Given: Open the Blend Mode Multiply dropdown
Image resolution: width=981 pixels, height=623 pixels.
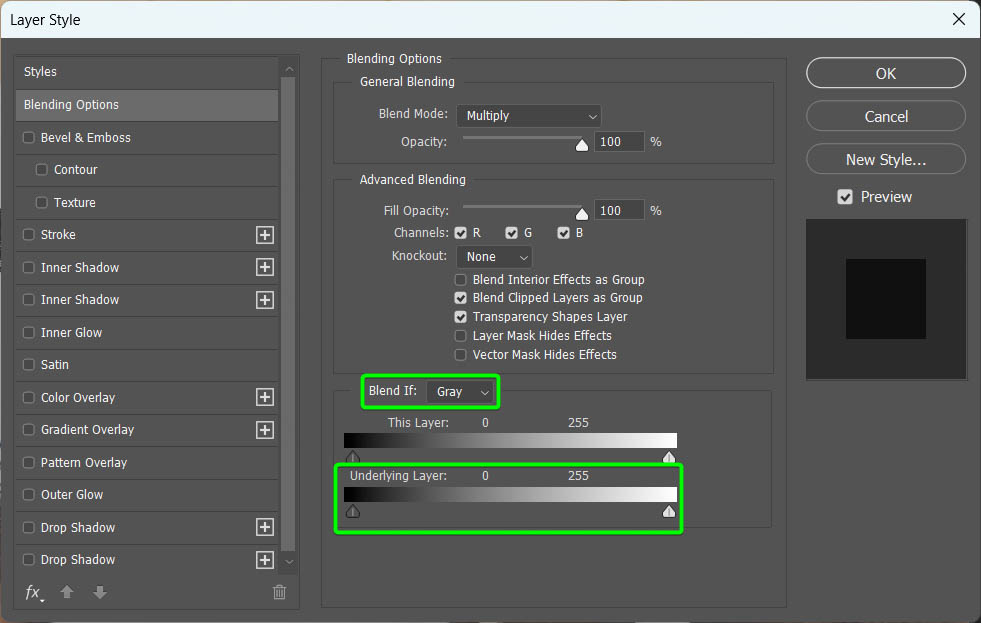Looking at the screenshot, I should click(x=529, y=116).
